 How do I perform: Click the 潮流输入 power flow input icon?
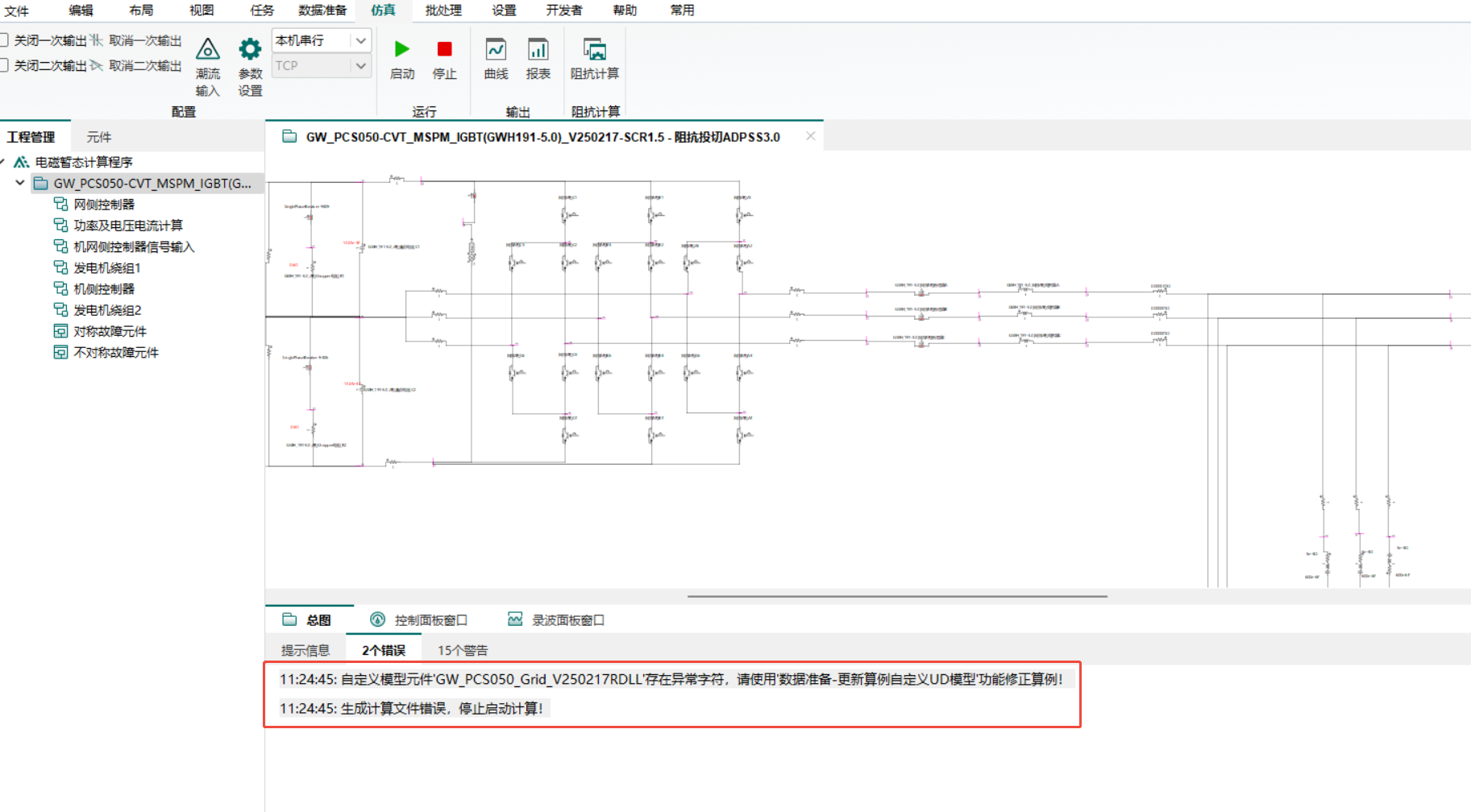[x=207, y=50]
